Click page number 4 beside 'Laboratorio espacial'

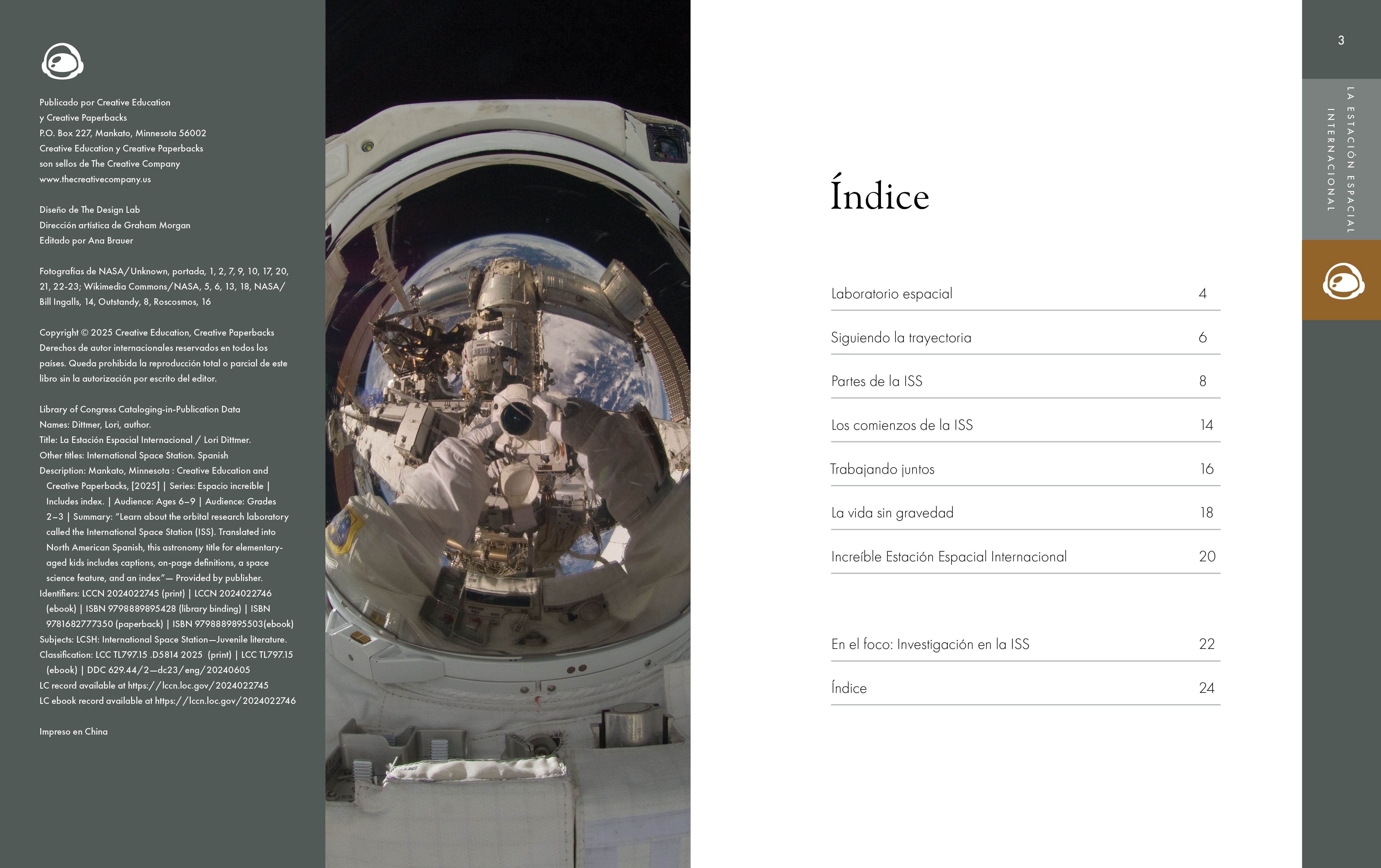coord(1203,294)
